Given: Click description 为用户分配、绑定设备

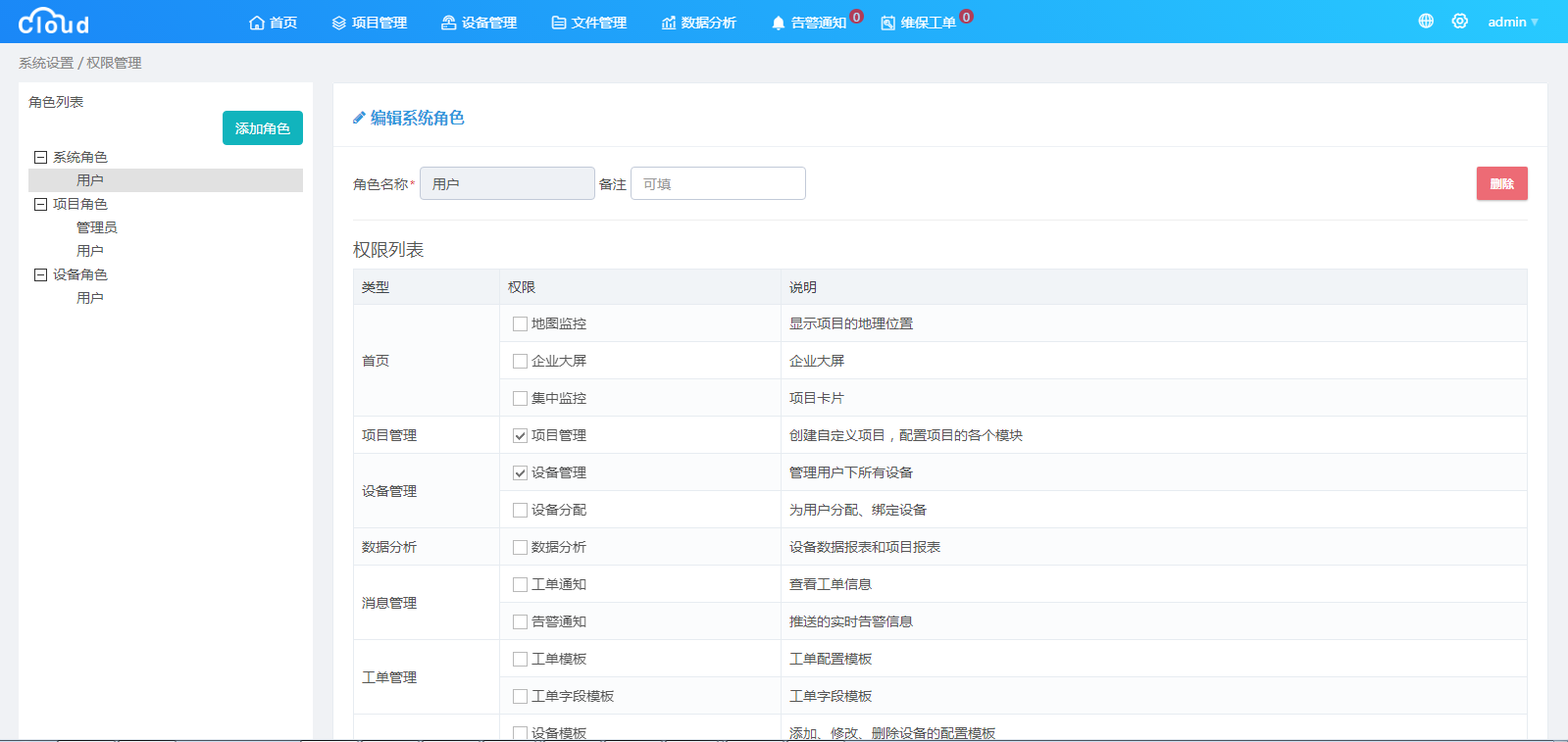Looking at the screenshot, I should pyautogui.click(x=858, y=510).
